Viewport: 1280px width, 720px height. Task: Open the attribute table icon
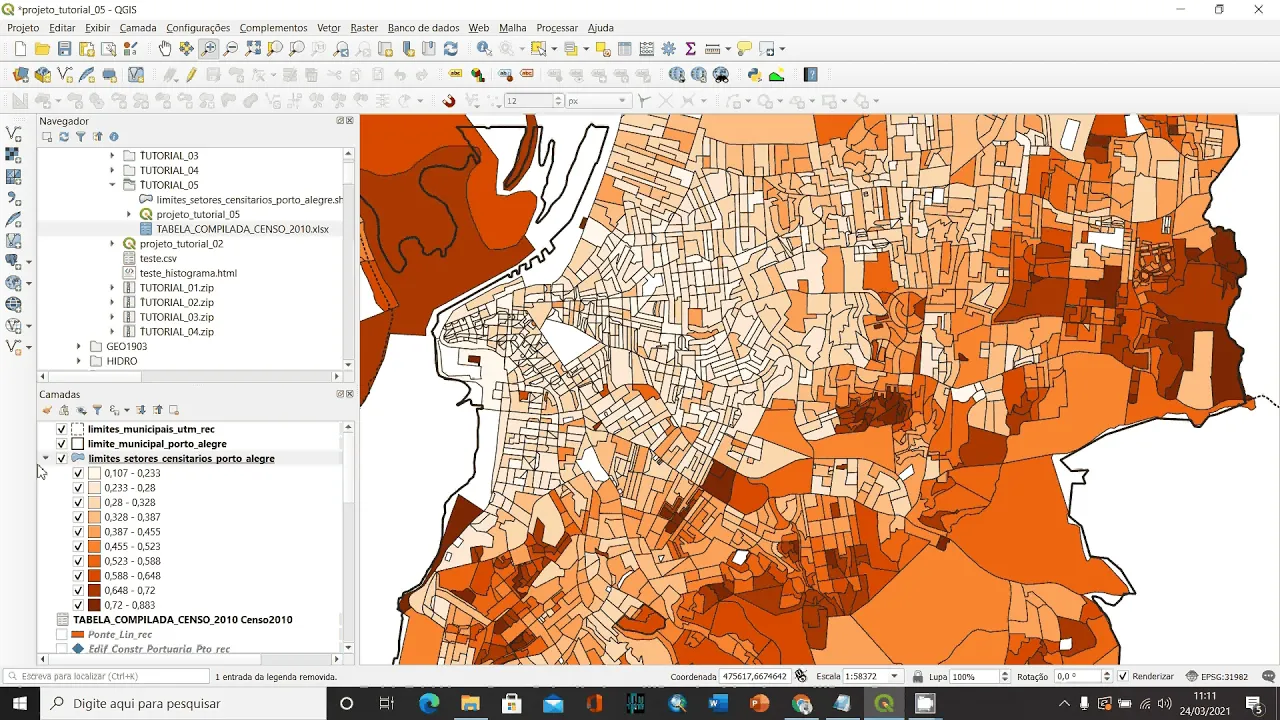coord(624,48)
